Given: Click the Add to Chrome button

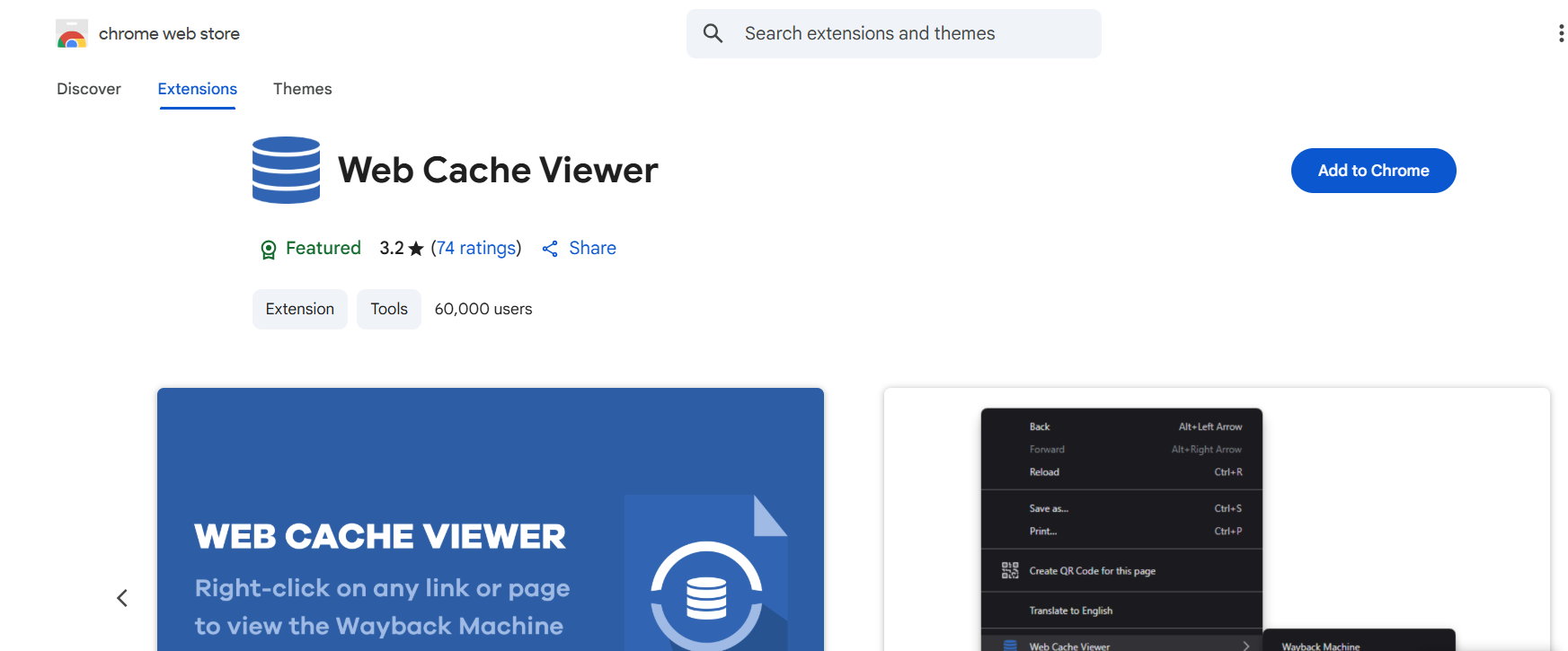Looking at the screenshot, I should click(1373, 171).
